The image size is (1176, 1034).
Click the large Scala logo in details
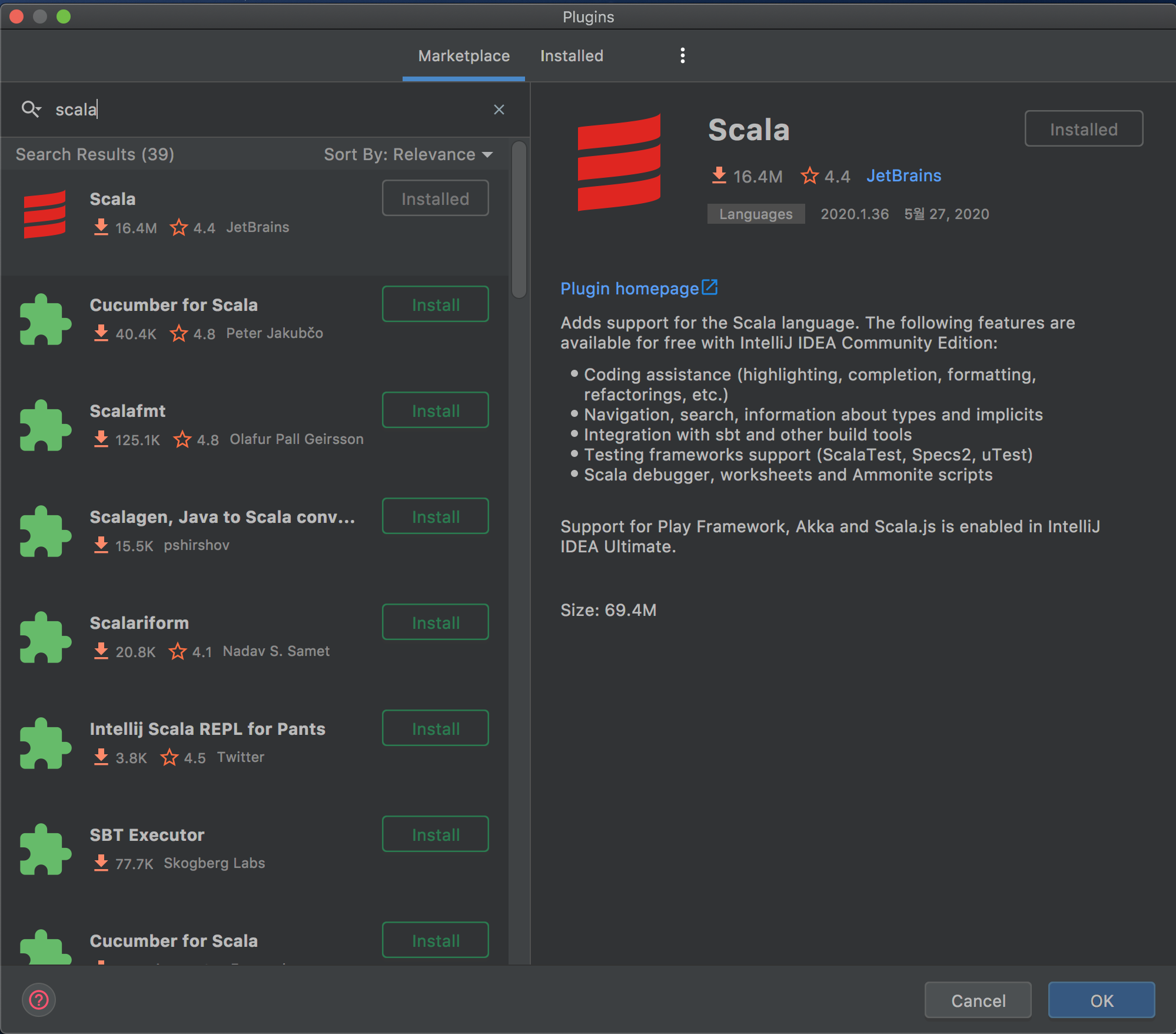tap(619, 163)
